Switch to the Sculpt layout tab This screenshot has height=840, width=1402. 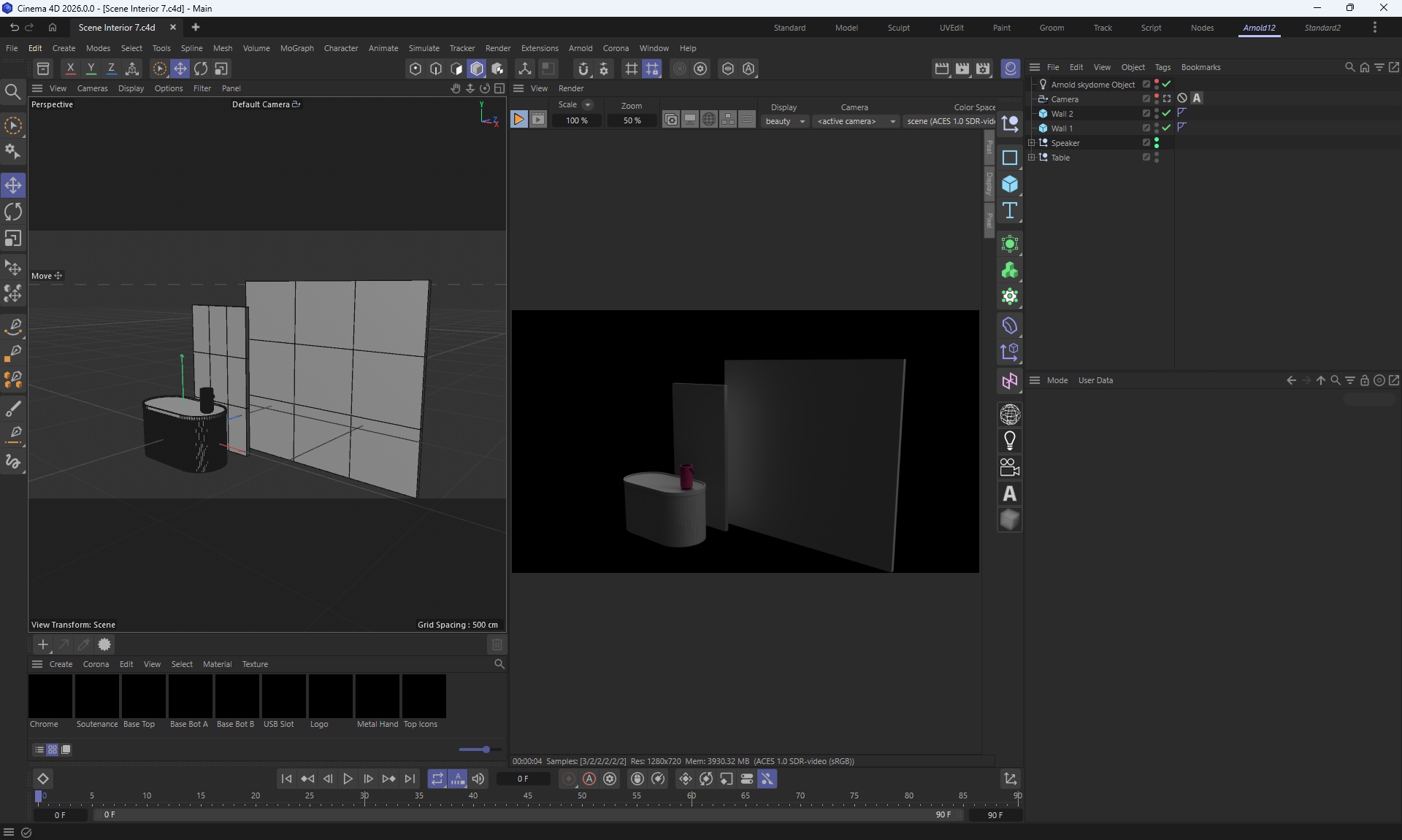[898, 28]
